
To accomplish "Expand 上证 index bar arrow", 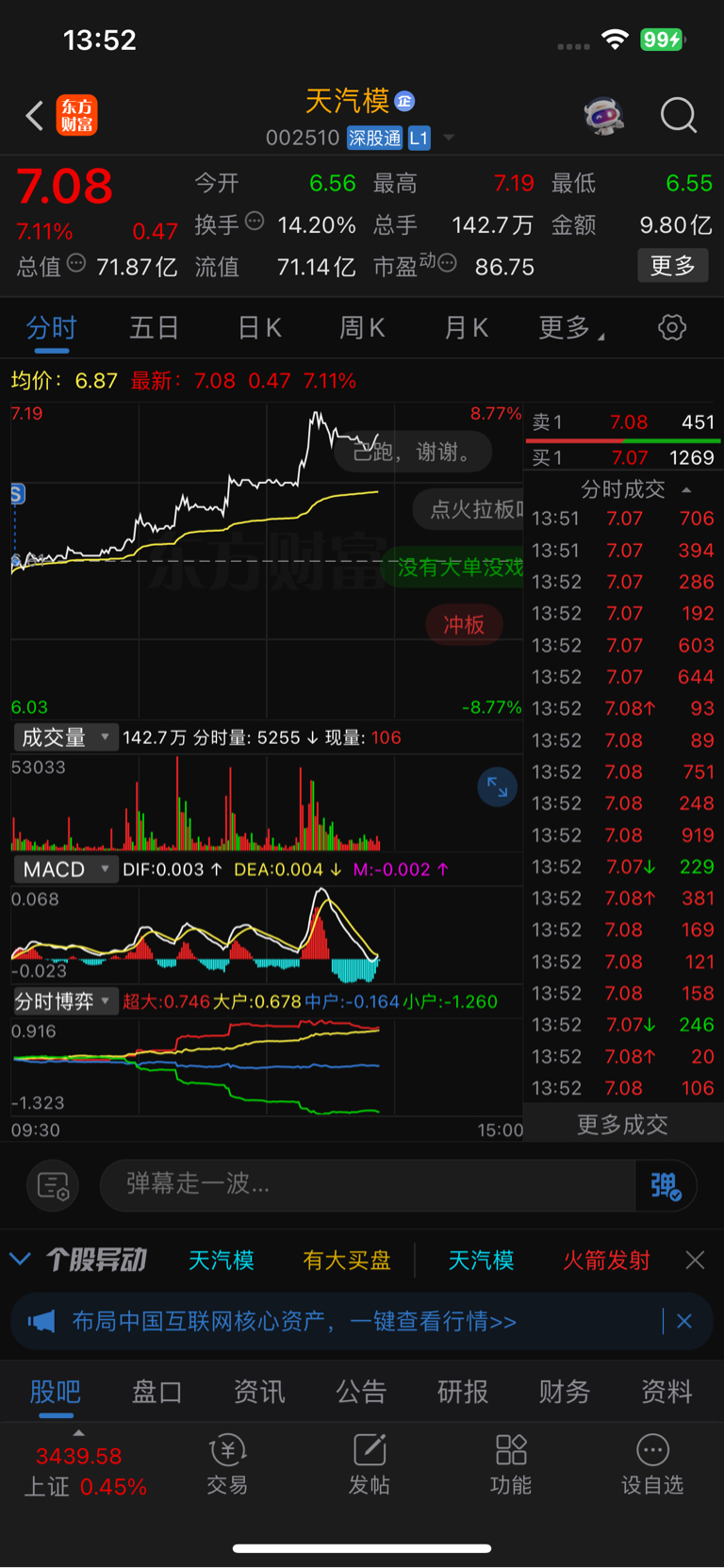I will coord(78,1432).
